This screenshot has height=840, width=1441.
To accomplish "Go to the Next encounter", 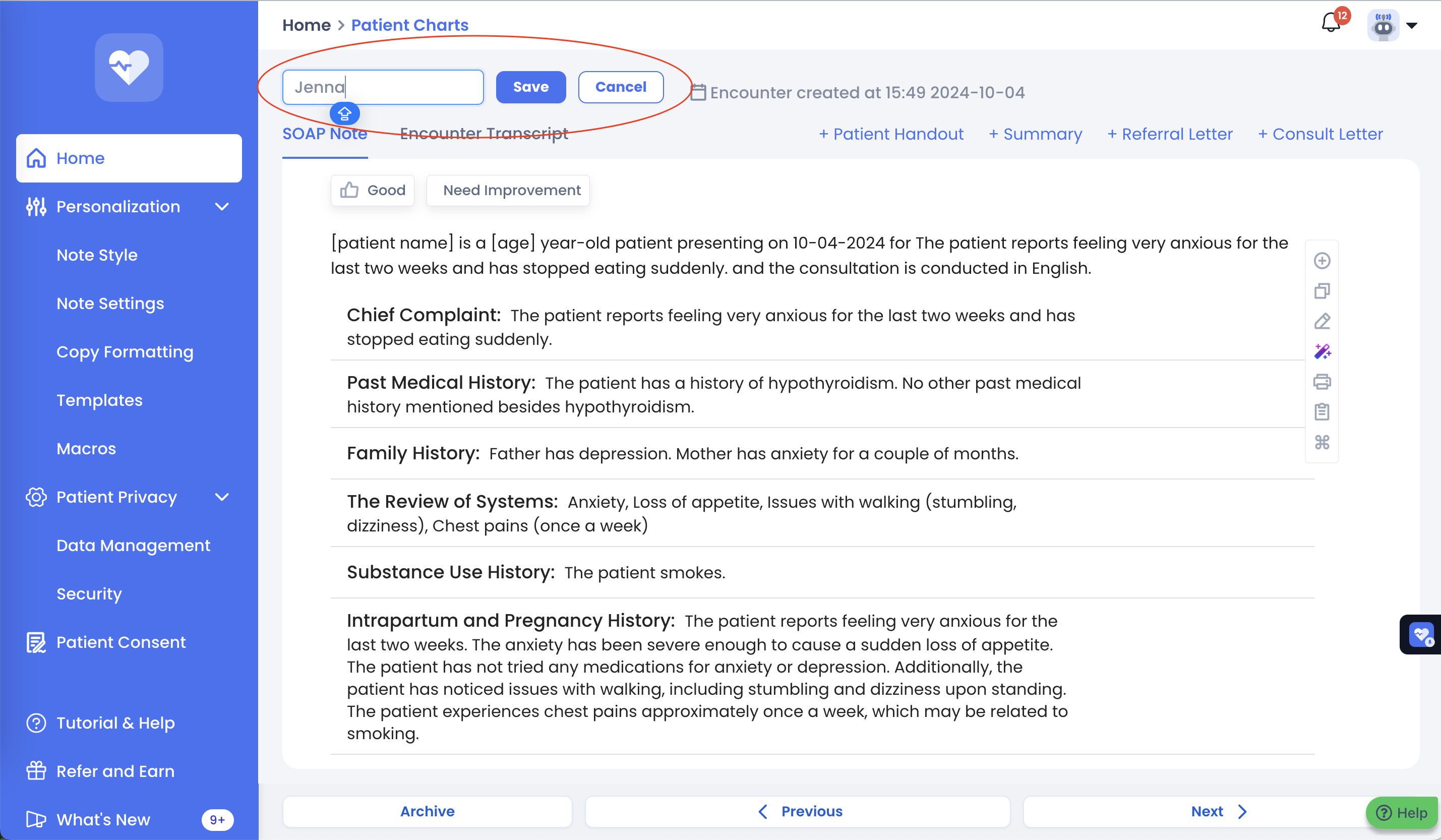I will click(x=1218, y=811).
